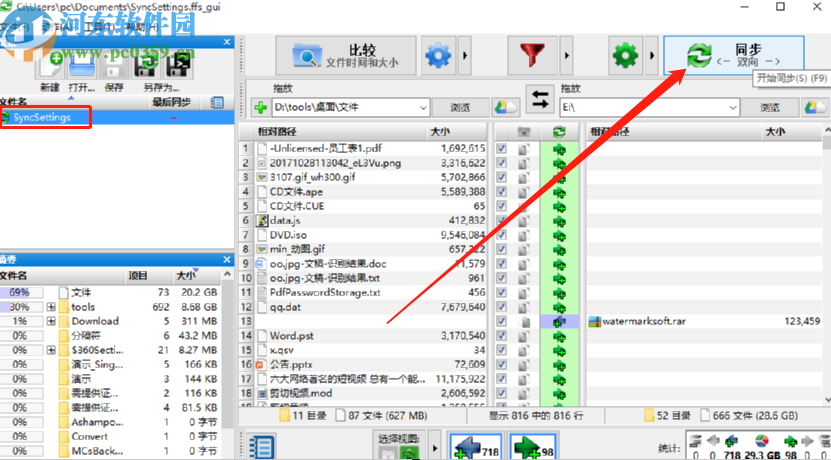Toggle files copied to the left (718)

473,447
